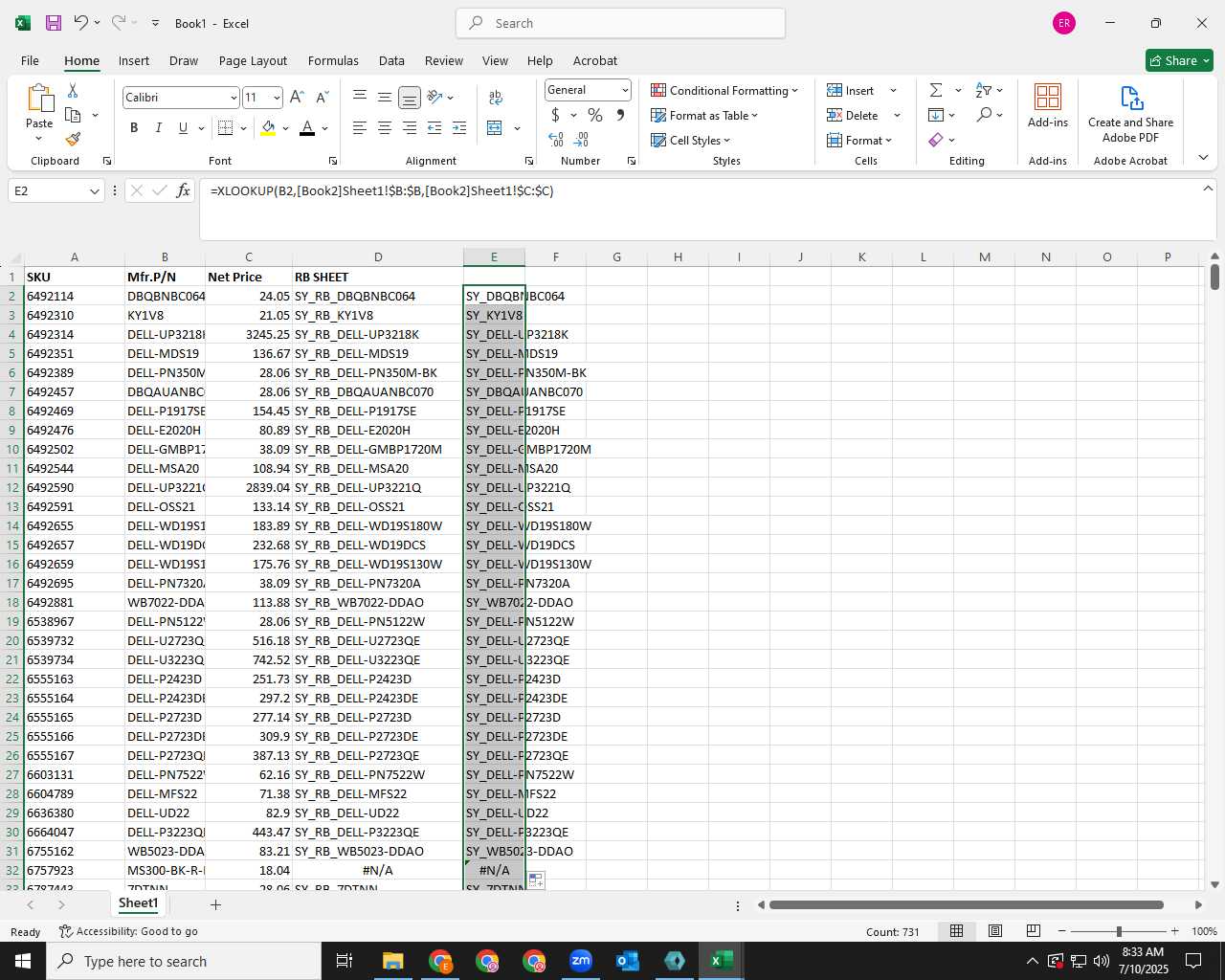Open Outlook from the taskbar
This screenshot has height=980, width=1225.
click(628, 961)
